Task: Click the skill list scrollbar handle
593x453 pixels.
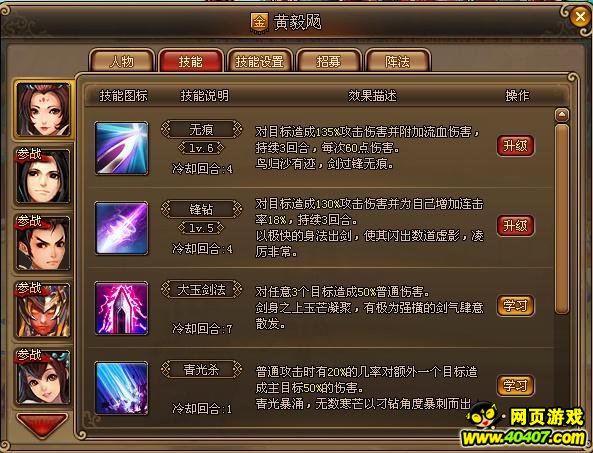Action: click(562, 219)
